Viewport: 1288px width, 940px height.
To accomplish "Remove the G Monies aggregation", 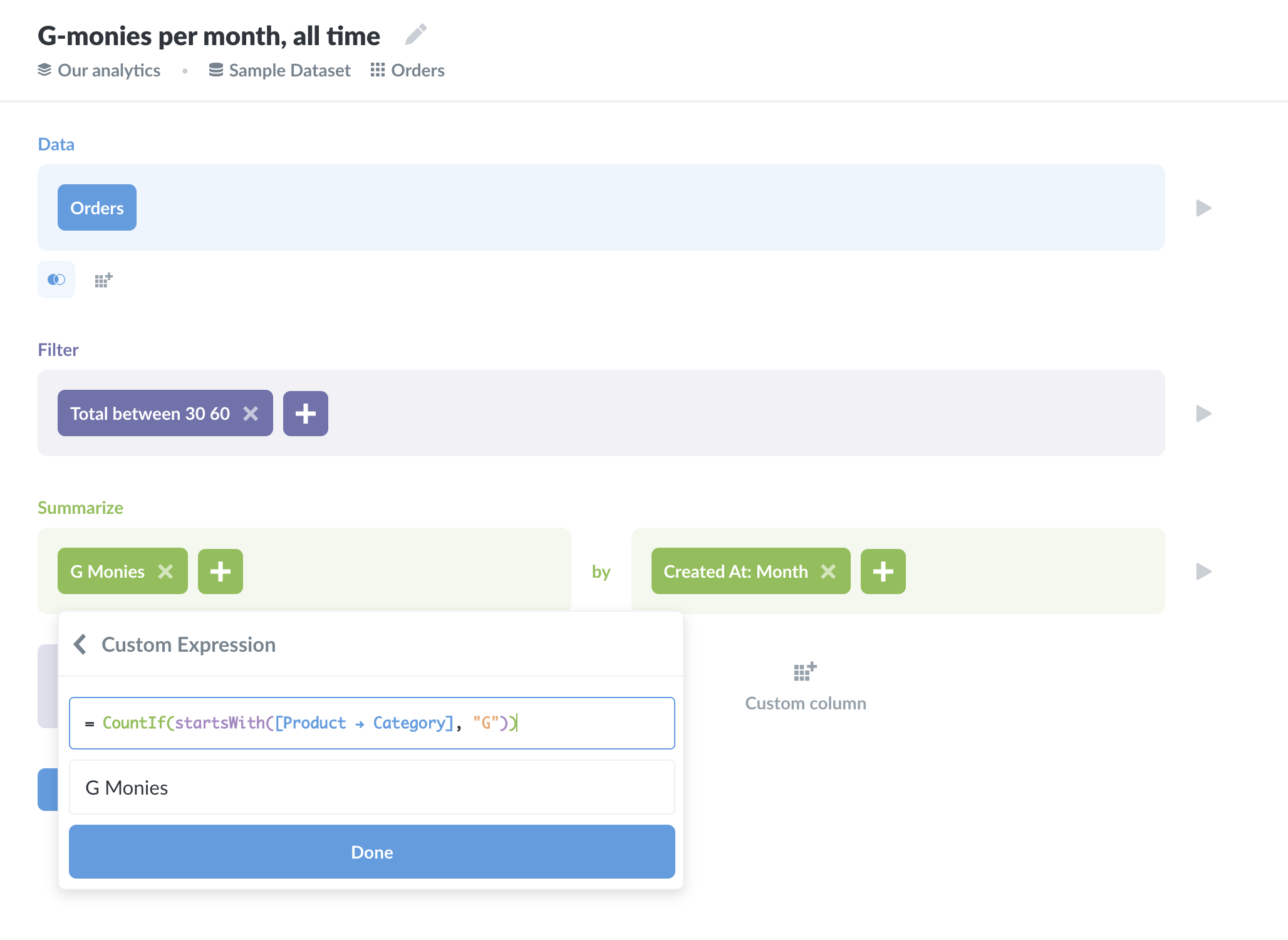I will [x=165, y=572].
